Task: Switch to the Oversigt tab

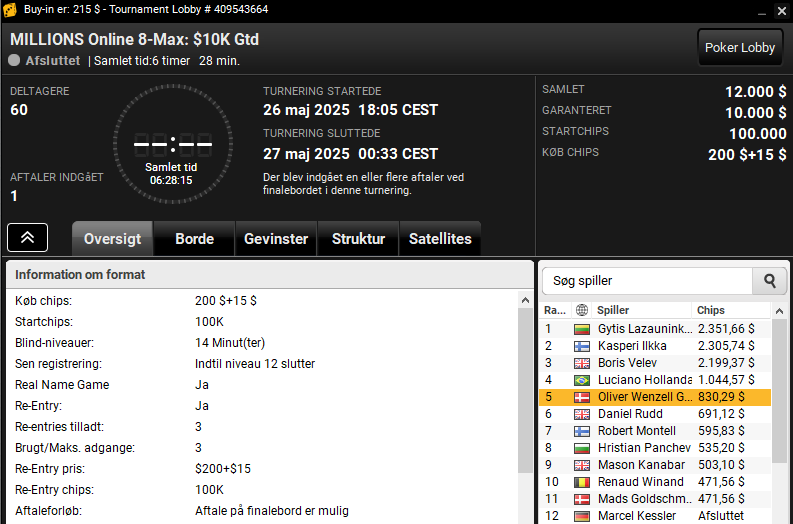Action: coord(112,239)
